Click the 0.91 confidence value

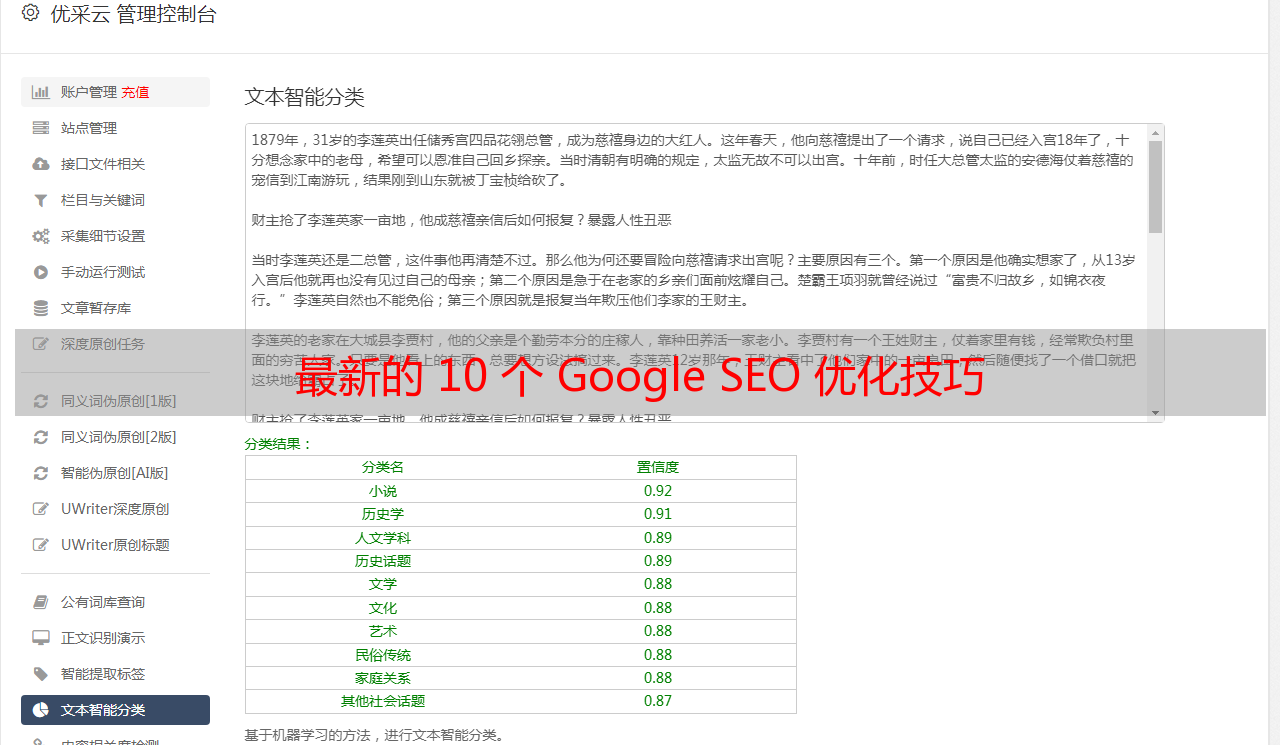click(658, 514)
